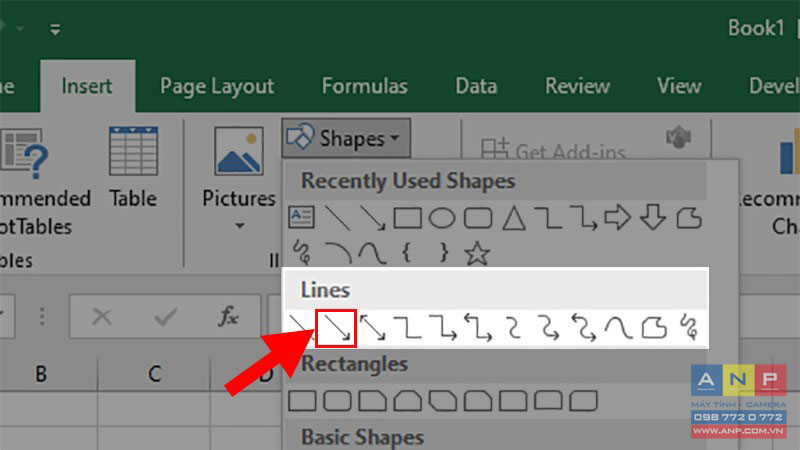Screen dimensions: 800x450
Task: Open Insert Function fx button
Action: click(228, 316)
